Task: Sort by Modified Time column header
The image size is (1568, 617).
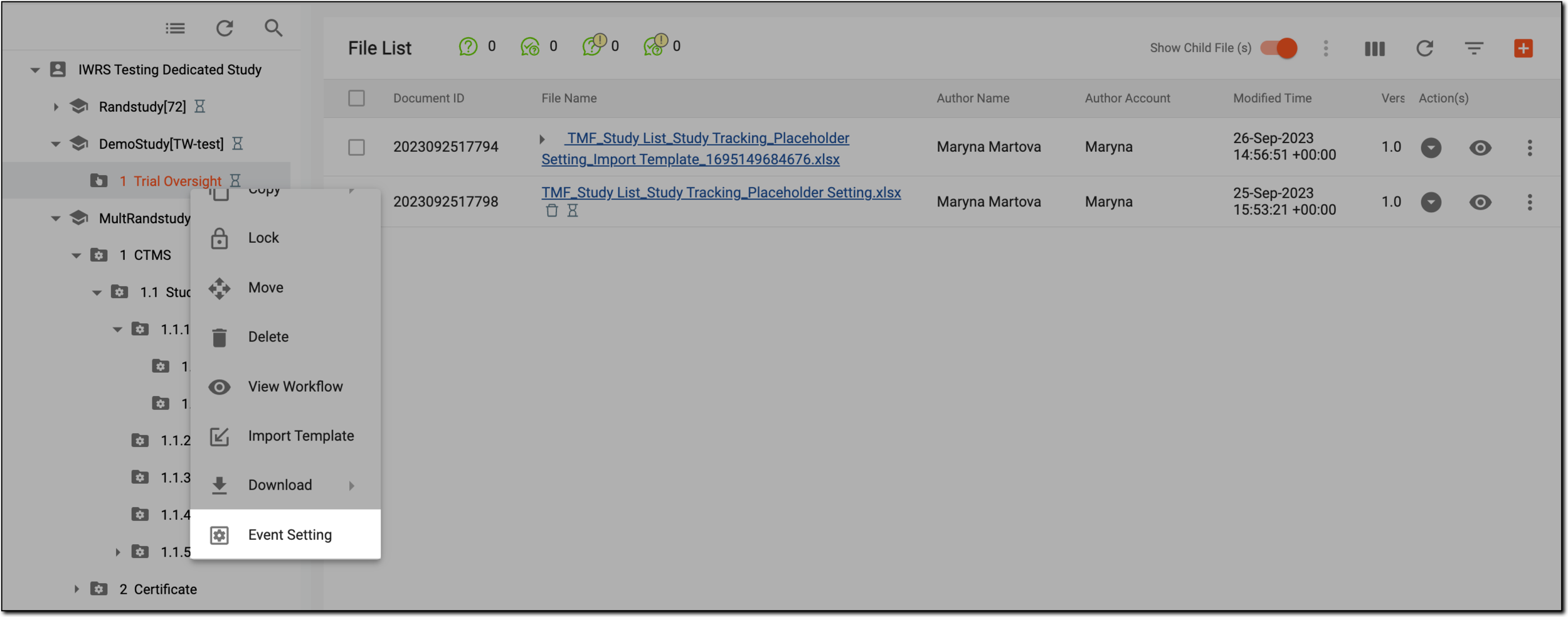Action: pos(1272,99)
